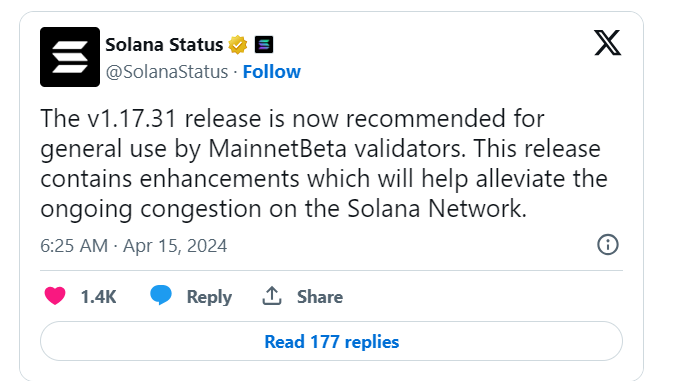Screen dimensions: 673x392
Task: Click the tweet info circle icon
Action: (x=608, y=245)
